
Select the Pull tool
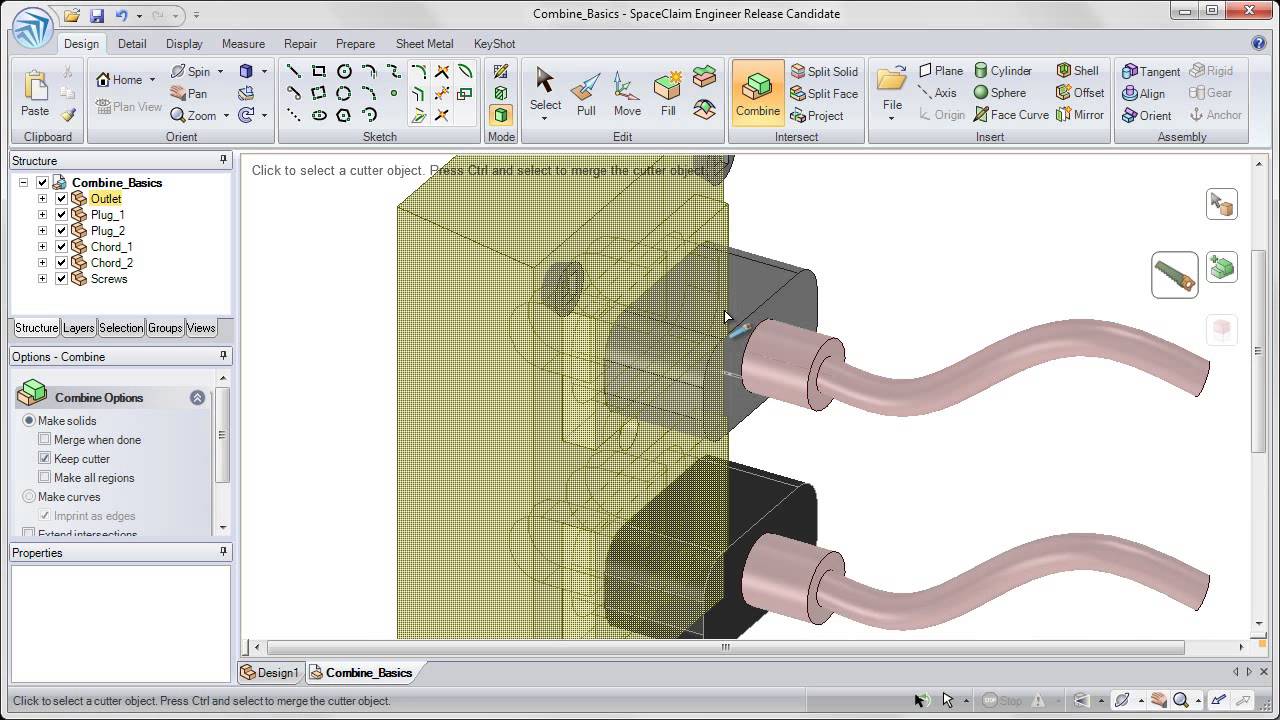point(586,94)
